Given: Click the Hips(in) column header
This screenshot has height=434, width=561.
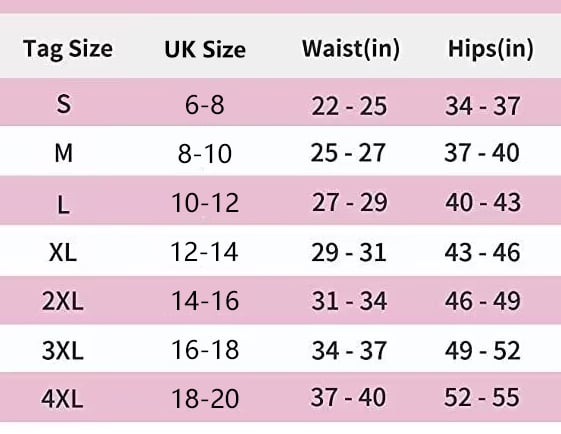Looking at the screenshot, I should (491, 49).
